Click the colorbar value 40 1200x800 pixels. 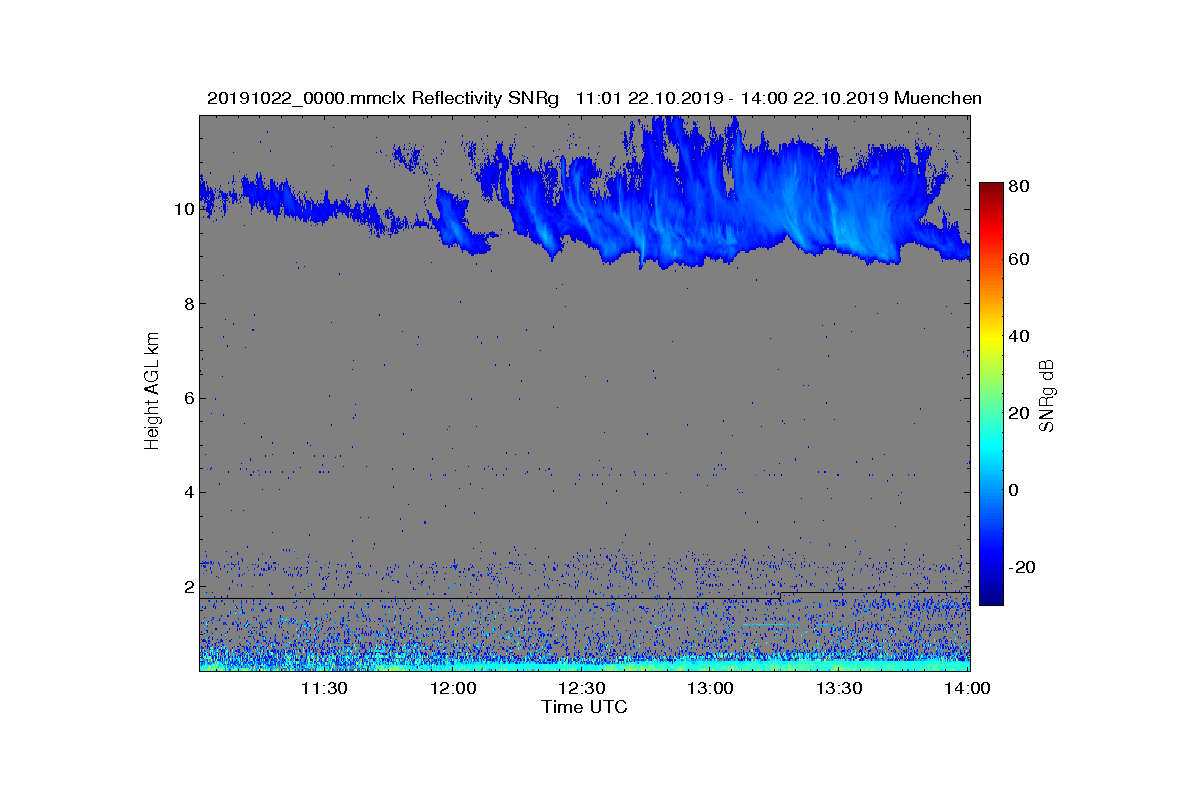pos(1021,336)
